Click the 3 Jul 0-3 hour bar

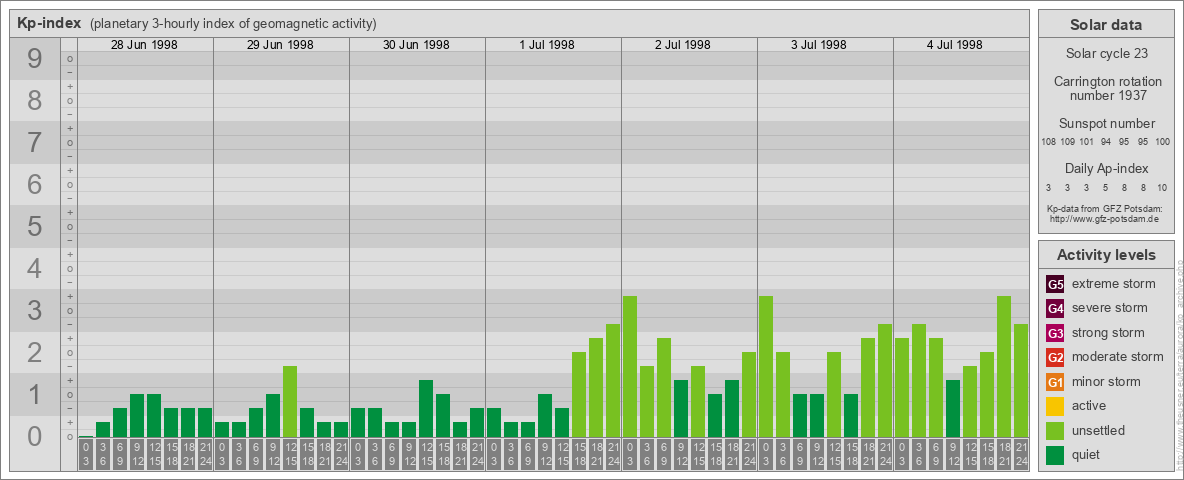click(x=766, y=367)
